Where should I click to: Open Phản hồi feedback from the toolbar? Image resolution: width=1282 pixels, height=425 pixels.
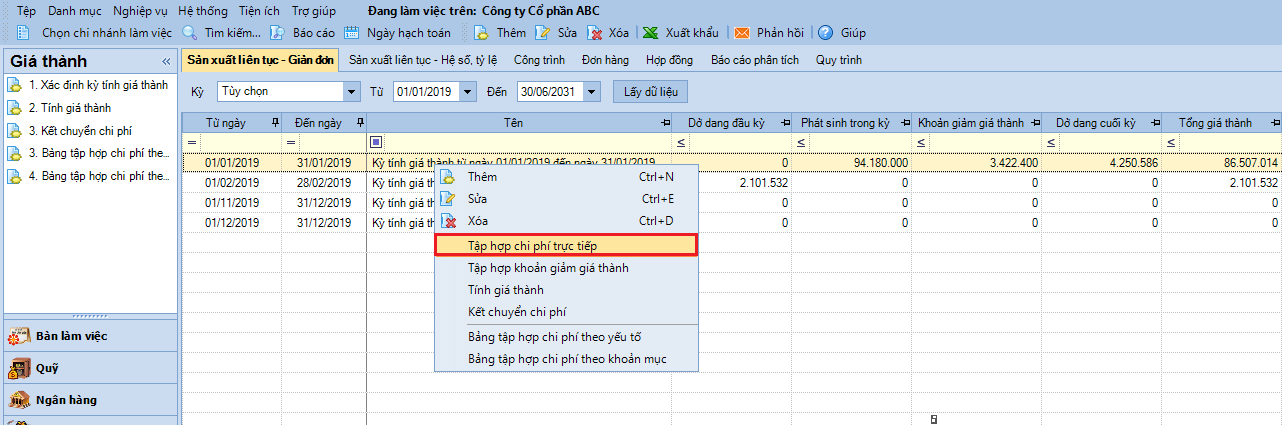[x=742, y=32]
